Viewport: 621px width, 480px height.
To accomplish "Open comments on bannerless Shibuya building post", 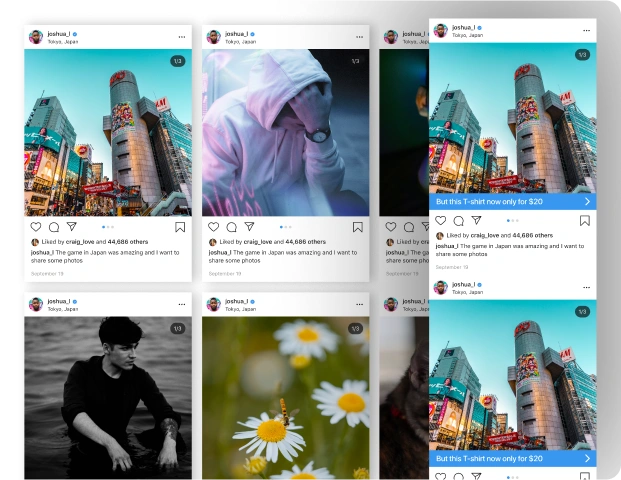I will point(54,227).
